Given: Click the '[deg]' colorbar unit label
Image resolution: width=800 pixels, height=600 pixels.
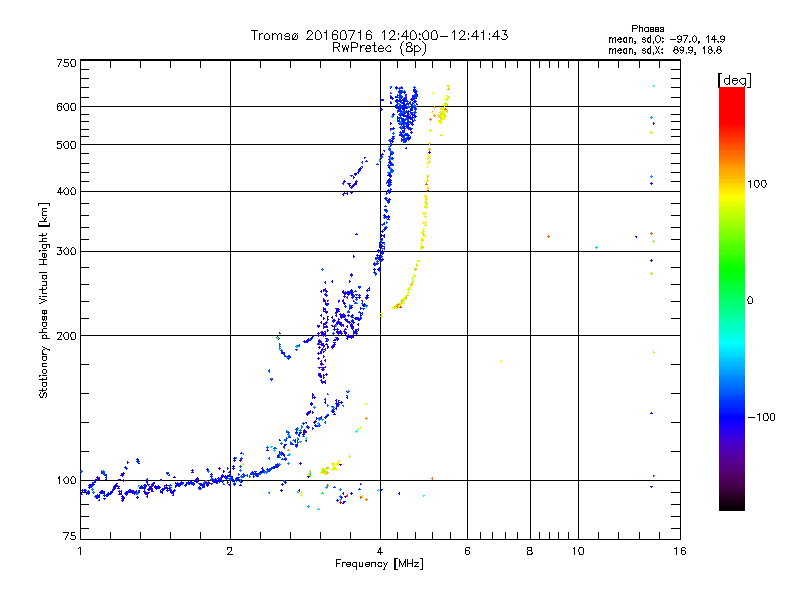Looking at the screenshot, I should (x=735, y=80).
